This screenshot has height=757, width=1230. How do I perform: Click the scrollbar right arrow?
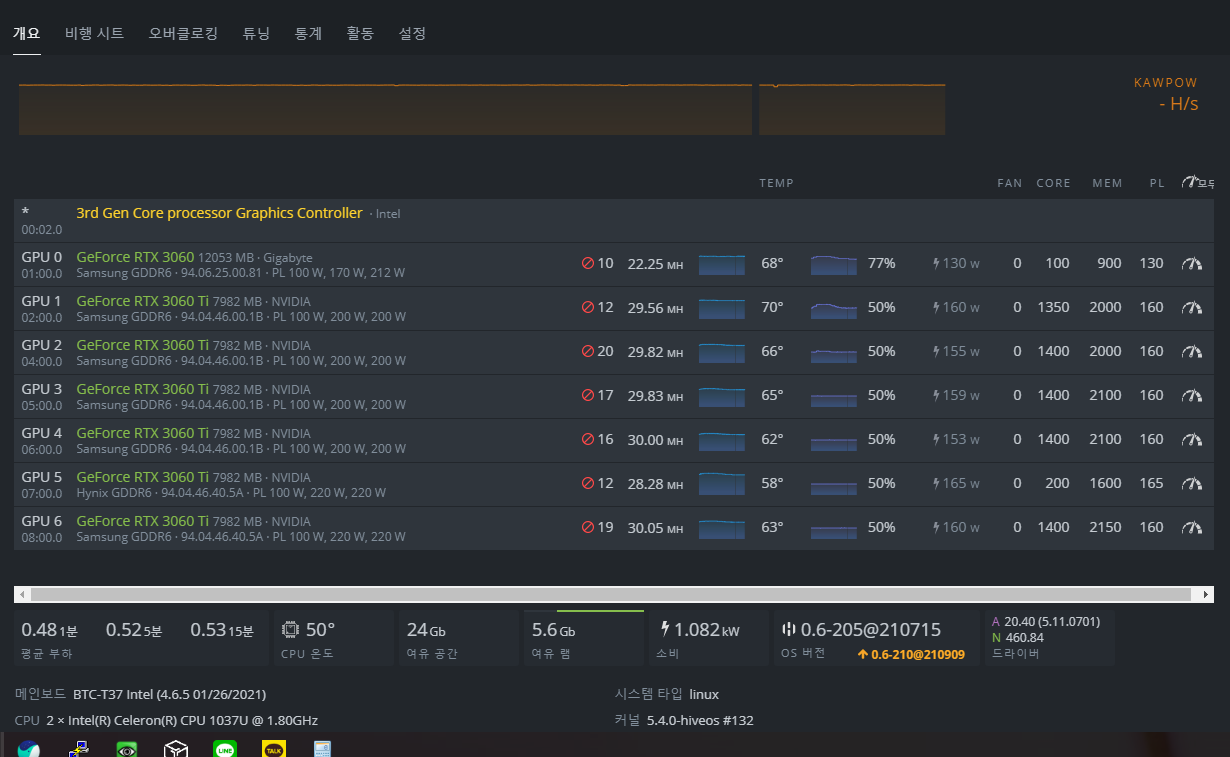[x=1206, y=594]
